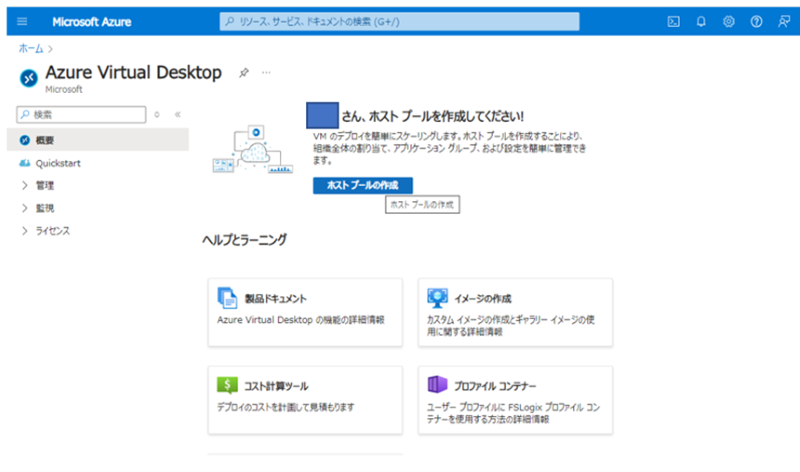Open the イメージの作成 card title
800x472 pixels.
pos(483,299)
